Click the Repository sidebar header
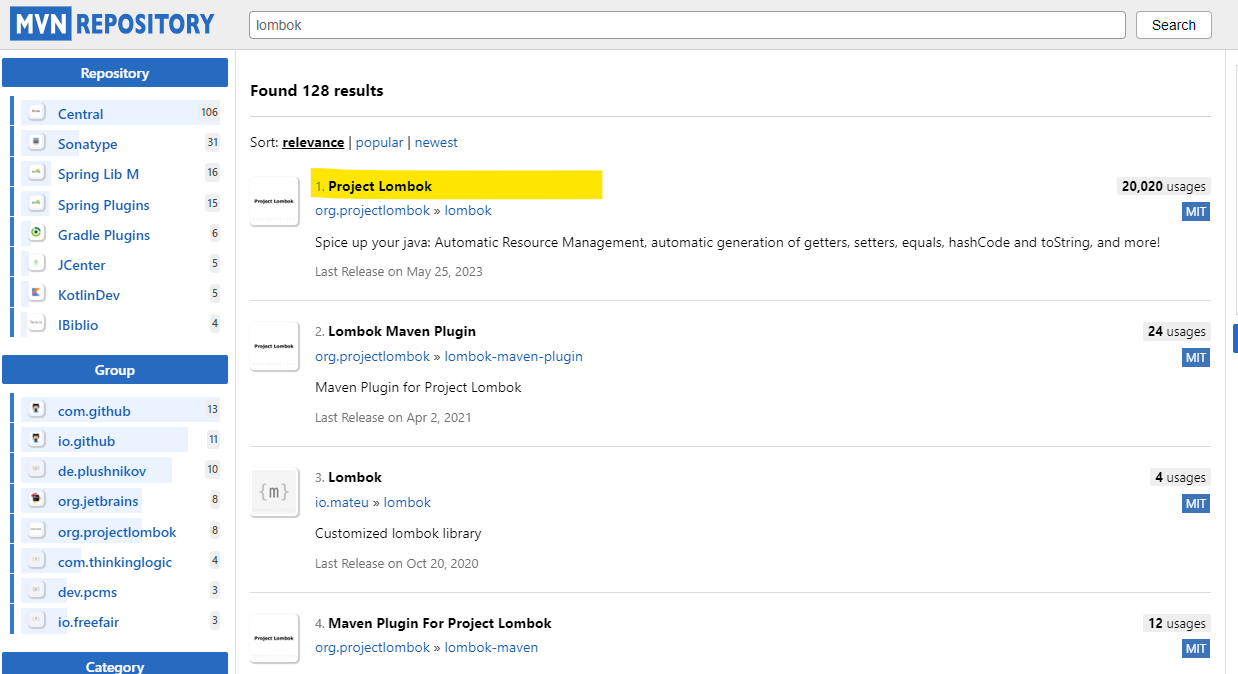Viewport: 1238px width, 674px height. pos(115,73)
